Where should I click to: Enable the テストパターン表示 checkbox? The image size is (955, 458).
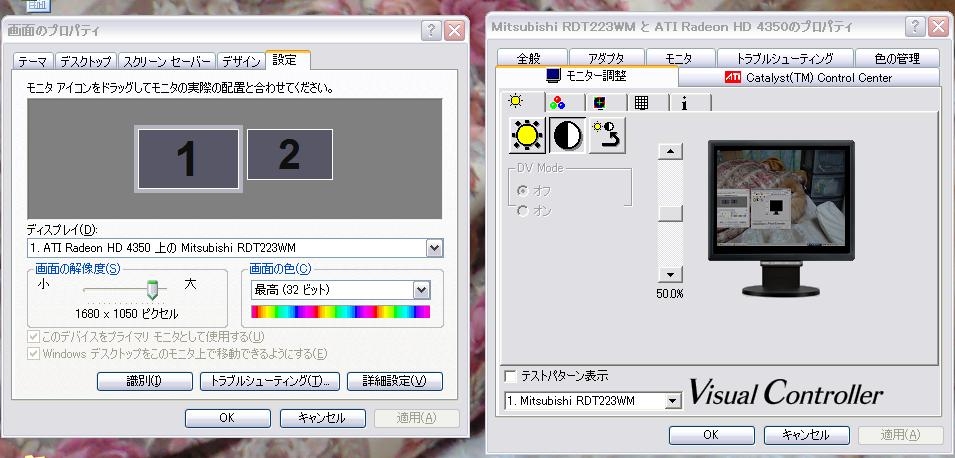511,376
